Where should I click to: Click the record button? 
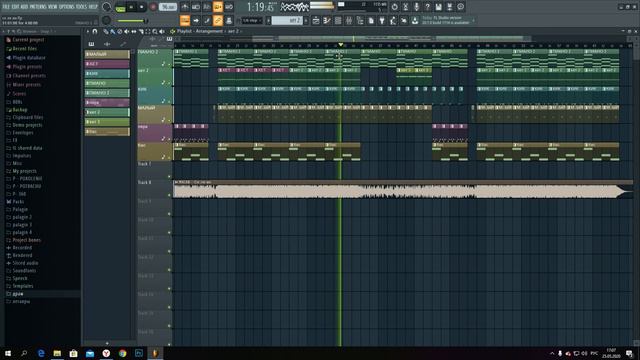(x=153, y=7)
